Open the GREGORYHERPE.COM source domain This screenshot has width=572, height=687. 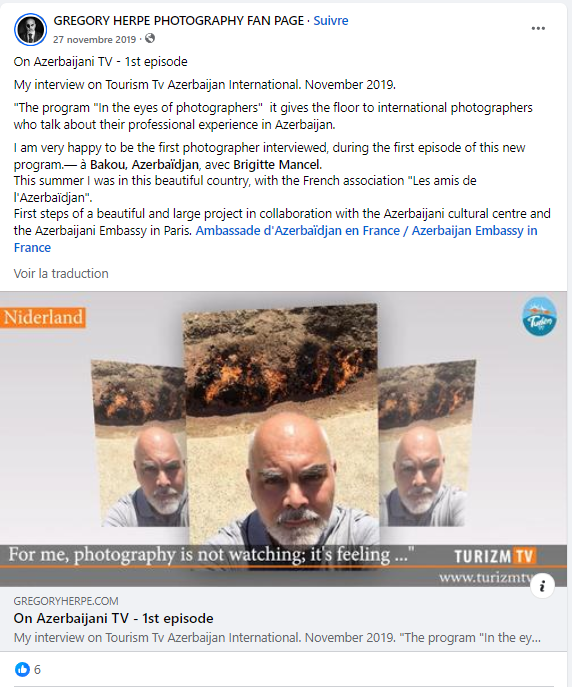point(66,601)
